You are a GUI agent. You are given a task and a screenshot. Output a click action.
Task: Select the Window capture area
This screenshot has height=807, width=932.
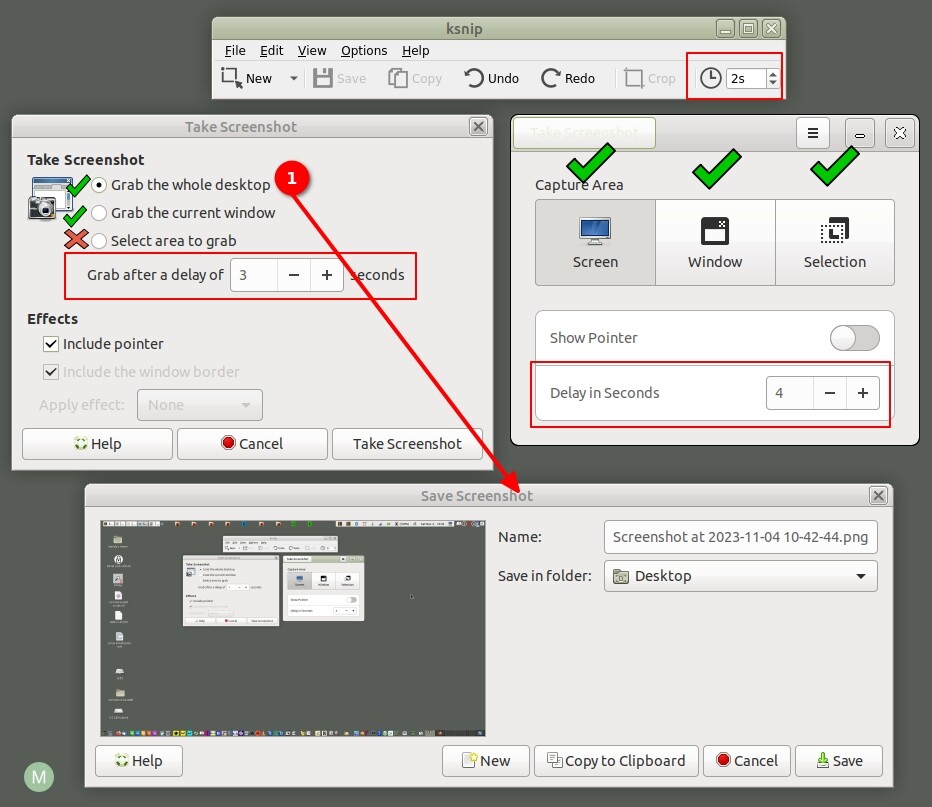(x=715, y=242)
